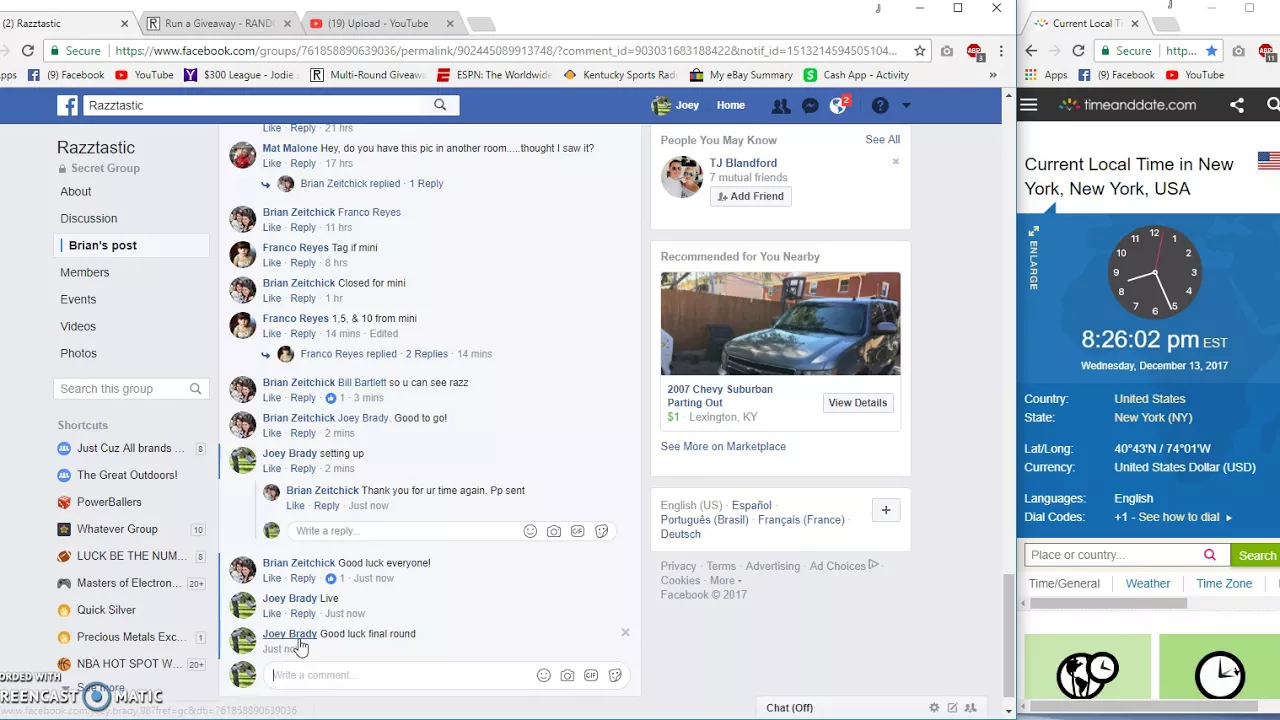Show more bookmarks in Facebook window
The height and width of the screenshot is (720, 1280).
[x=992, y=75]
